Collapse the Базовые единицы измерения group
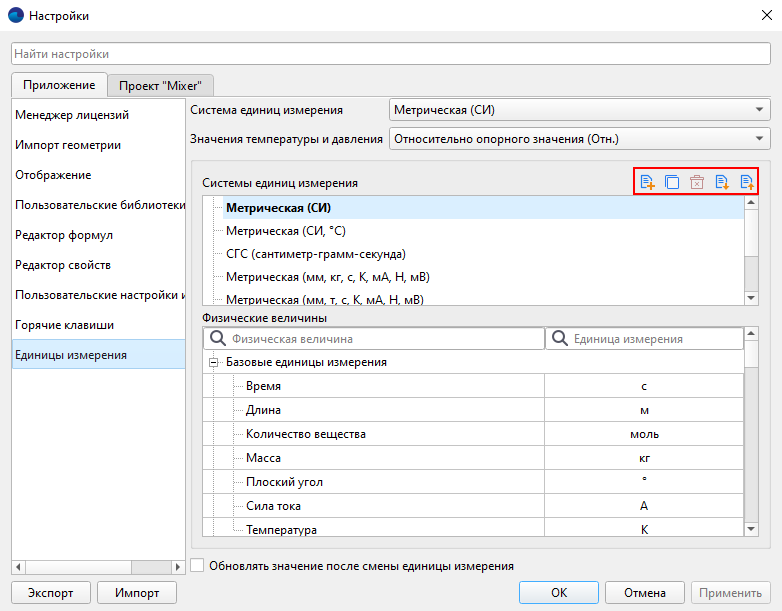782x611 pixels. (x=213, y=363)
